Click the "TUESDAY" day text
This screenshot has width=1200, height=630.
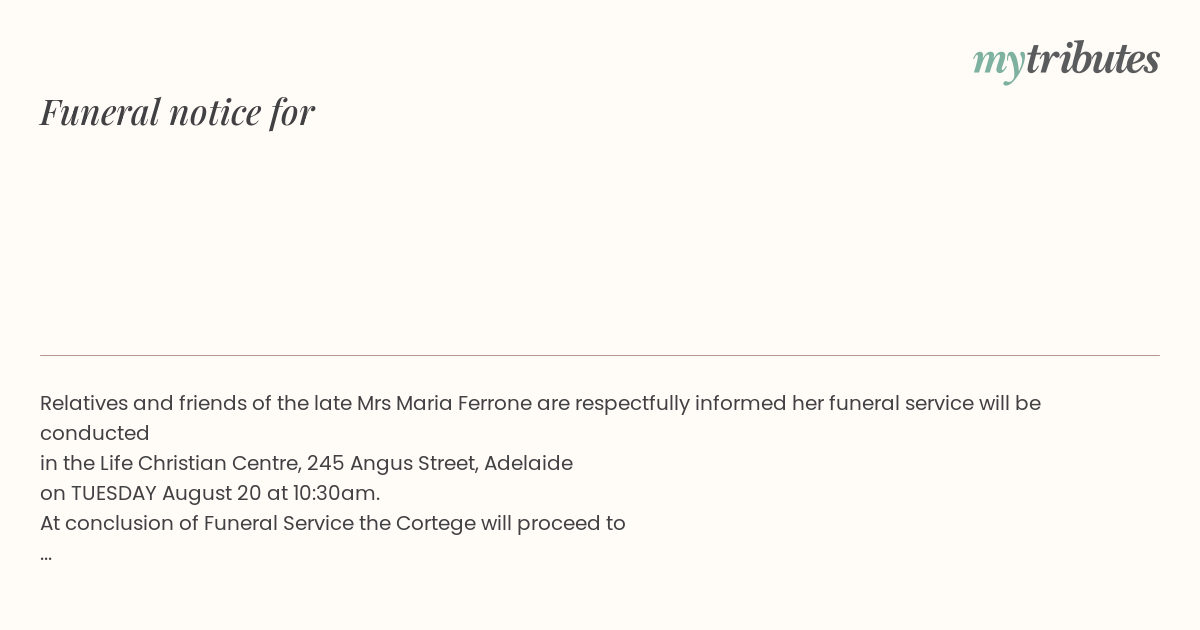coord(113,493)
